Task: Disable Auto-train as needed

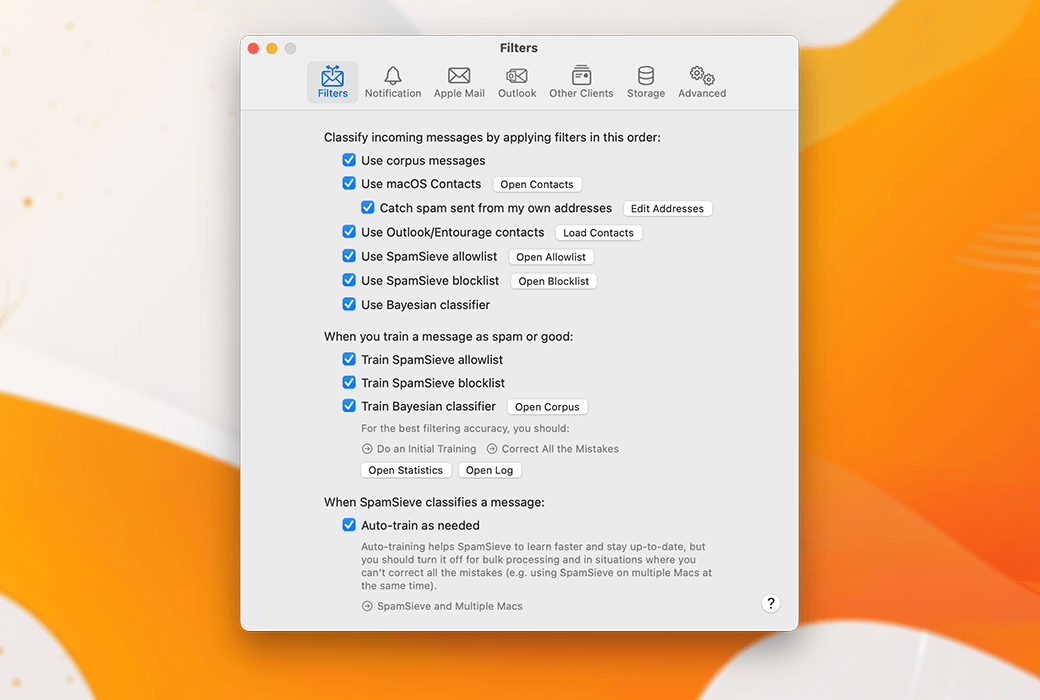Action: coord(349,525)
